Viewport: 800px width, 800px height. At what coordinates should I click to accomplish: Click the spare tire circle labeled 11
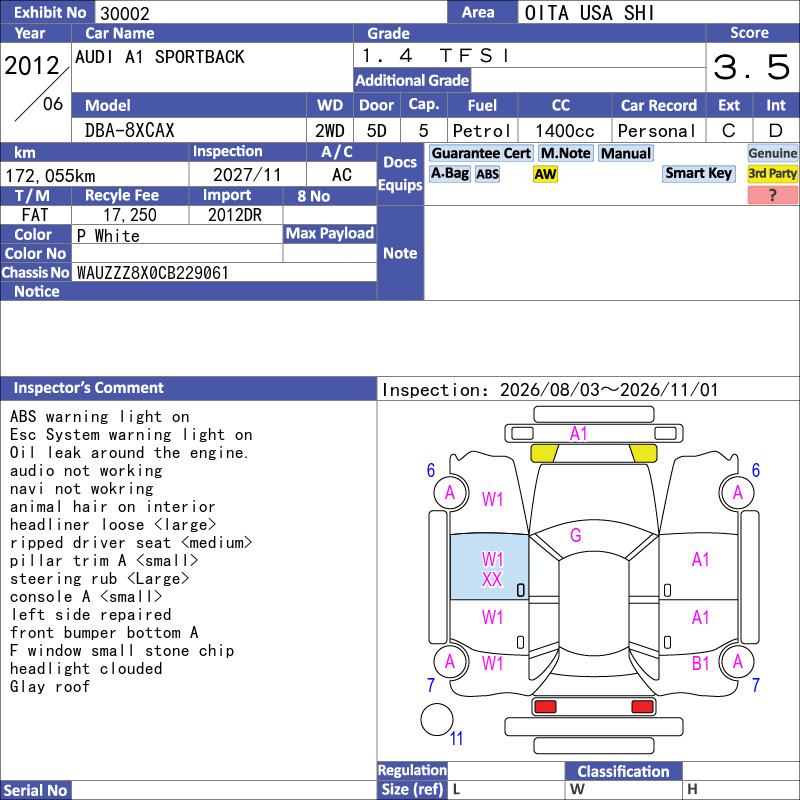(x=437, y=719)
